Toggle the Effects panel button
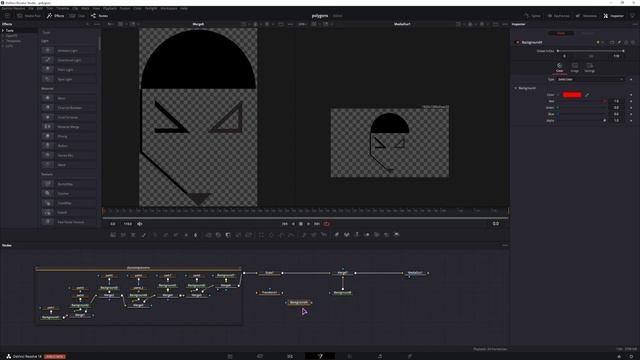640x360 pixels. point(56,16)
